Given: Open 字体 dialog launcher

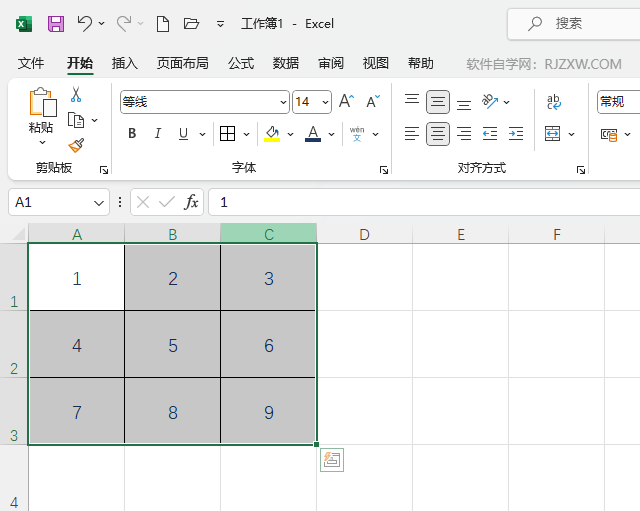Looking at the screenshot, I should [x=384, y=170].
